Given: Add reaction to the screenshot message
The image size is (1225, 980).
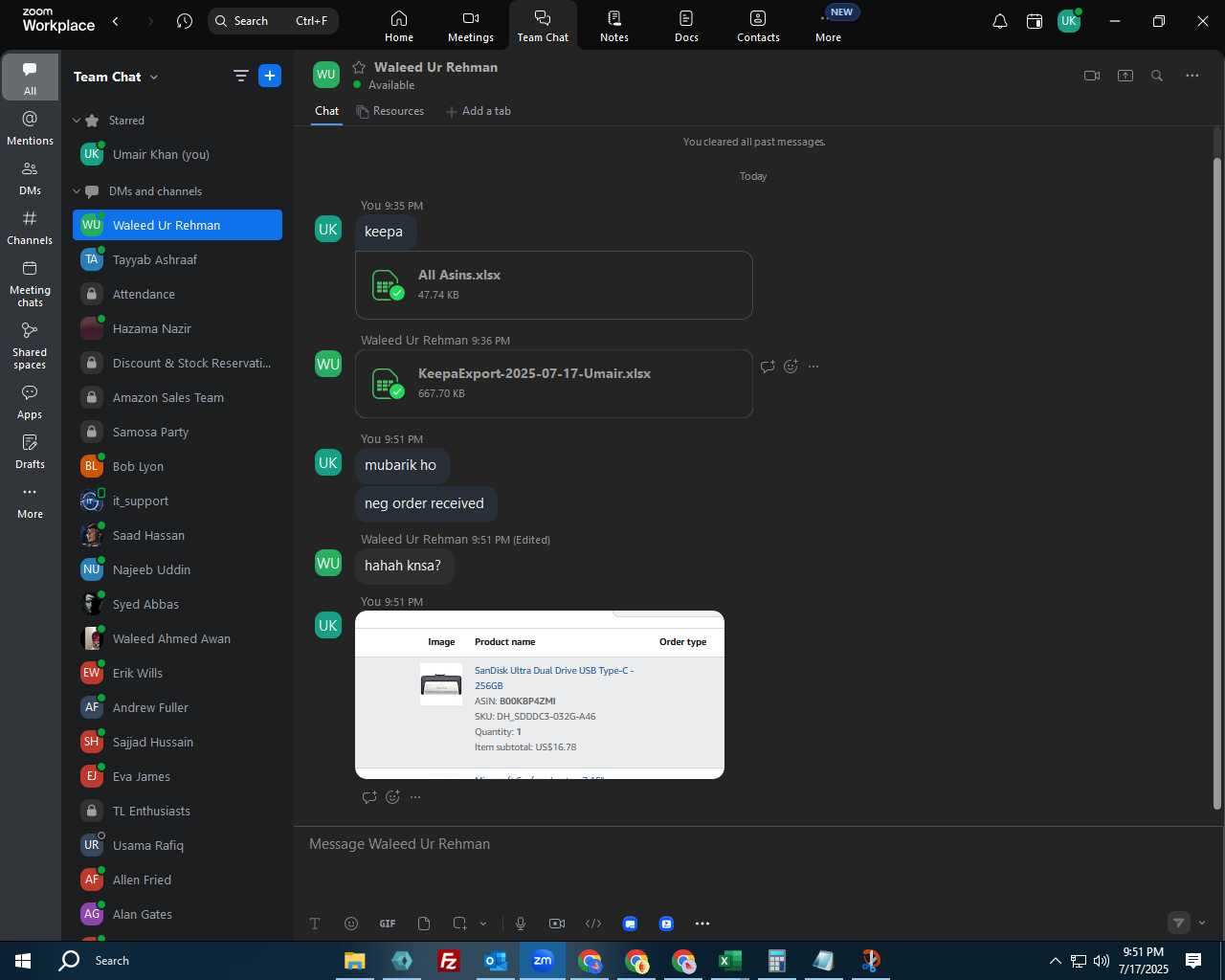Looking at the screenshot, I should tap(392, 797).
